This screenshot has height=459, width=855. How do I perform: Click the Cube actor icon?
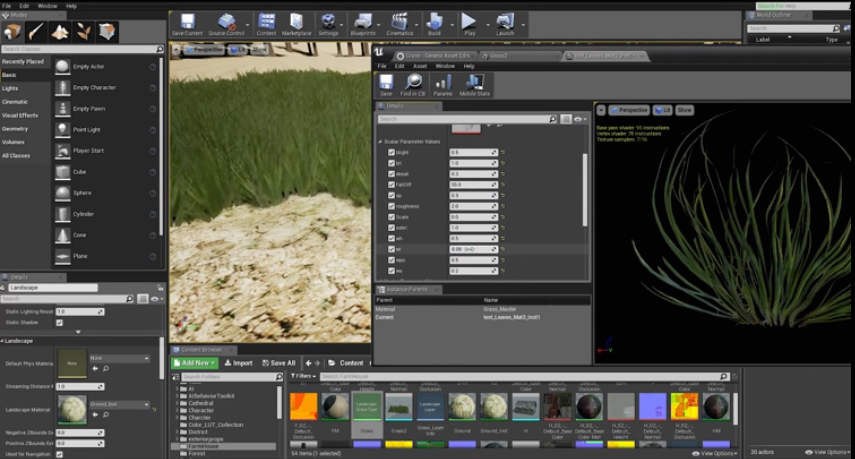tap(63, 172)
